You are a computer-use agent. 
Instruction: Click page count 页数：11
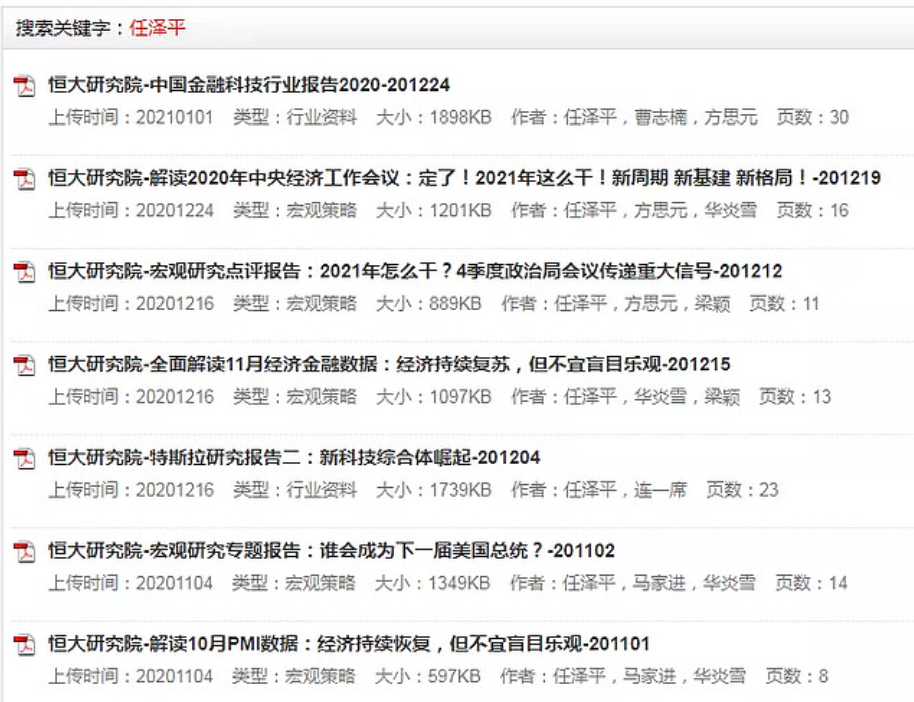click(x=785, y=304)
